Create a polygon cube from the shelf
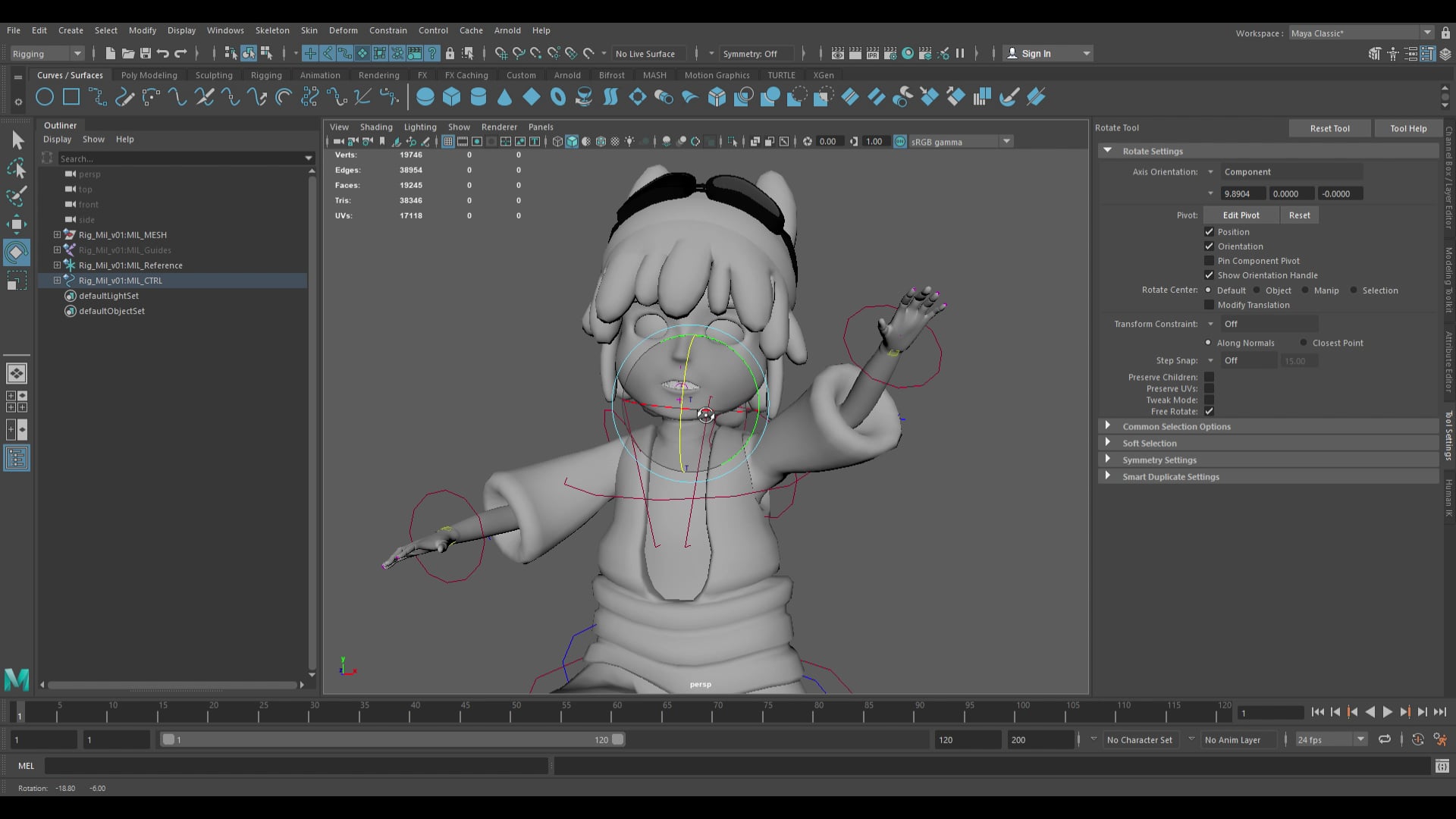The height and width of the screenshot is (819, 1456). point(452,96)
